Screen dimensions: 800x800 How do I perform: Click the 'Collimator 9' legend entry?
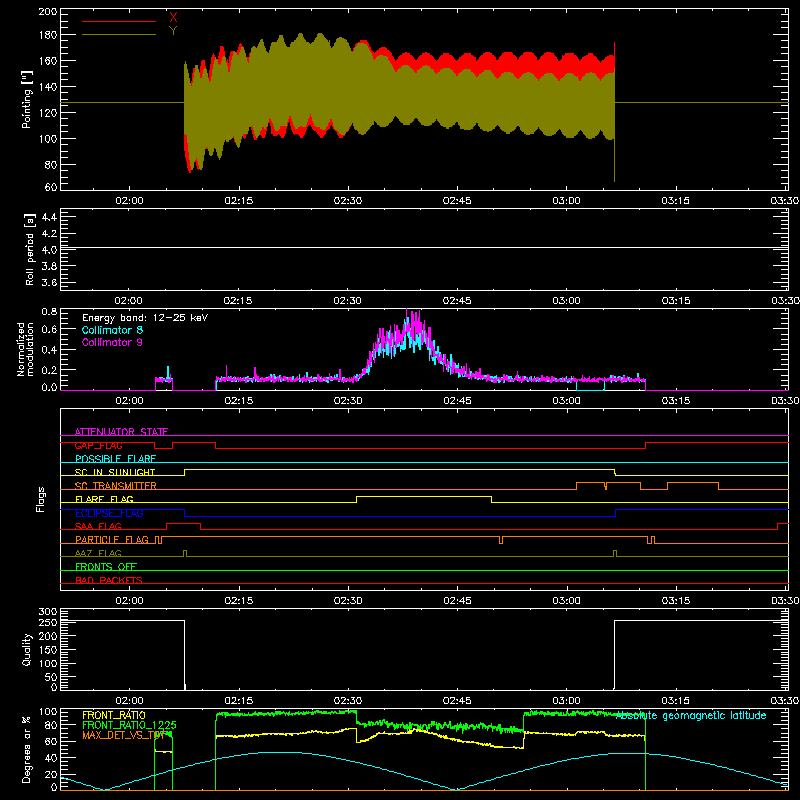[x=112, y=342]
